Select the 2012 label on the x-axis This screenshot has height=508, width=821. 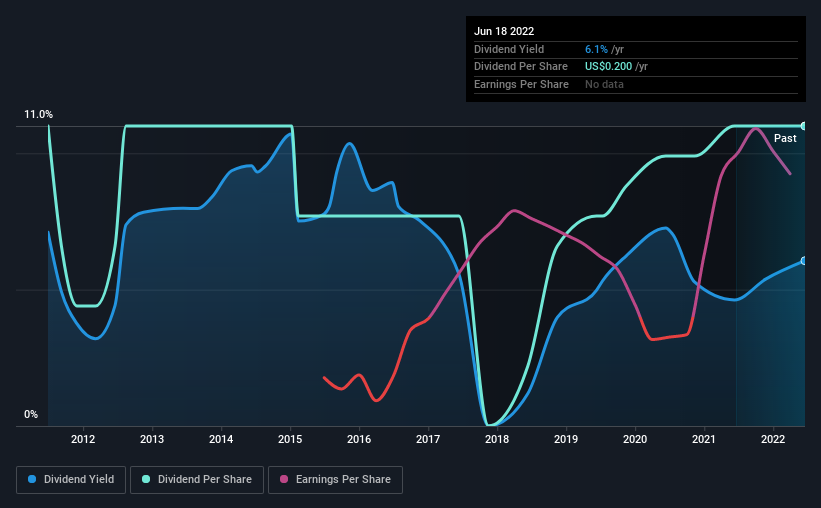coord(83,439)
